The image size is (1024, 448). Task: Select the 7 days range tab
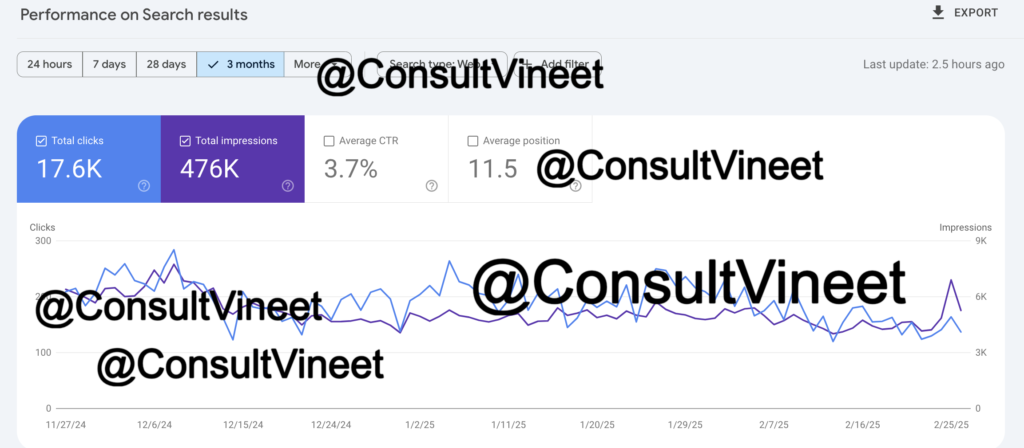point(109,65)
